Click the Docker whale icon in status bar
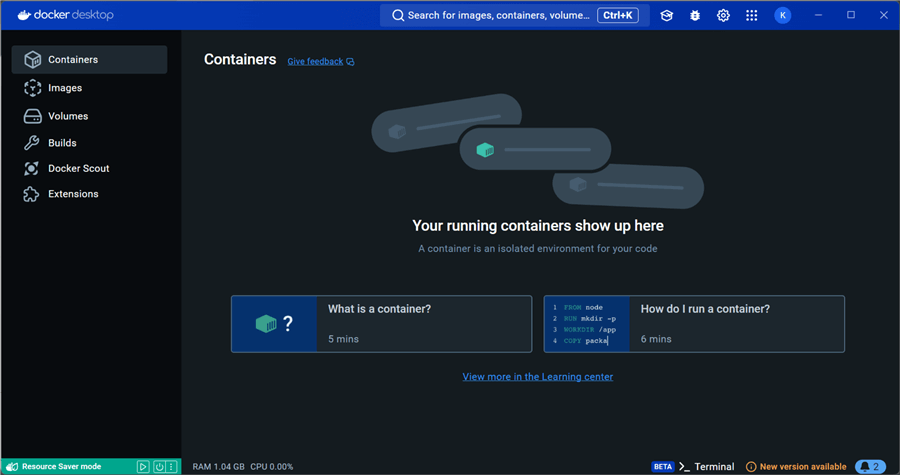Screen dimensions: 900x475 click(x=12, y=466)
